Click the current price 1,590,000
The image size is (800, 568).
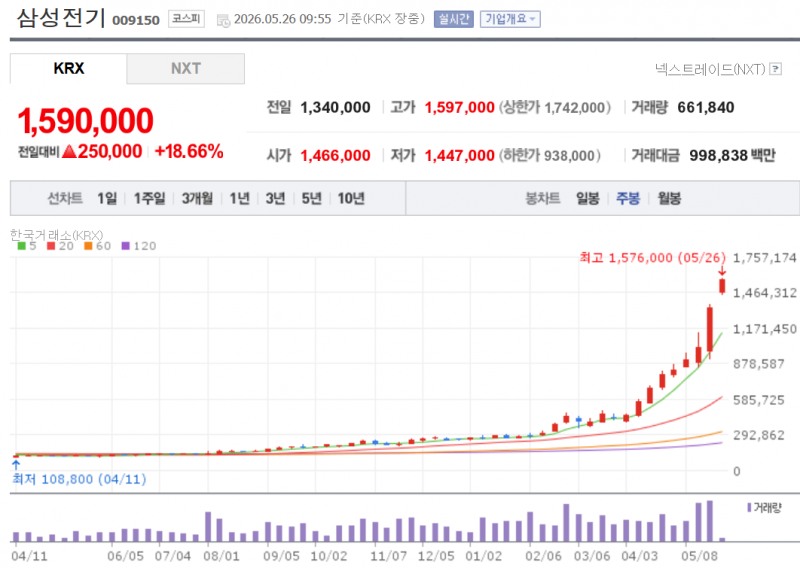(85, 121)
